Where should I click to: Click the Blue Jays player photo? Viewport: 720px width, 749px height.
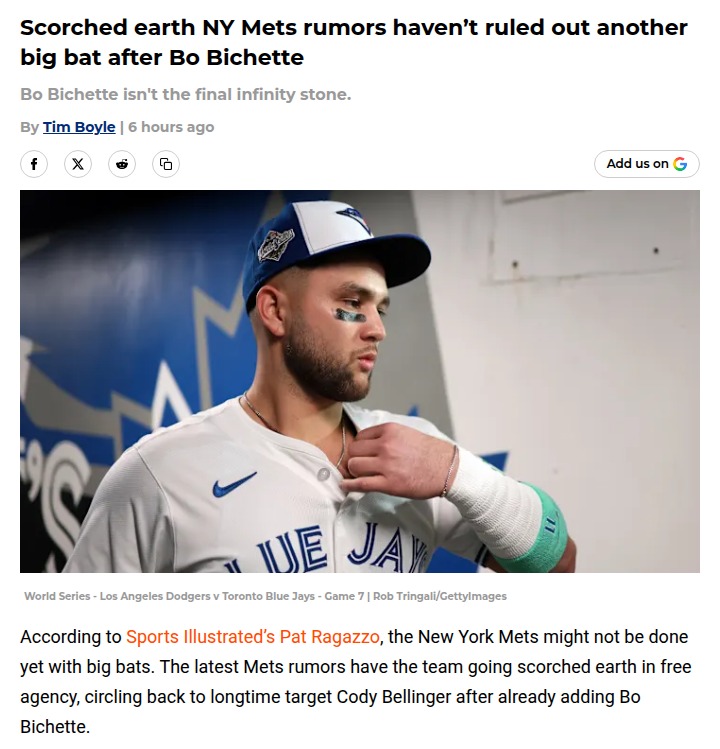359,381
